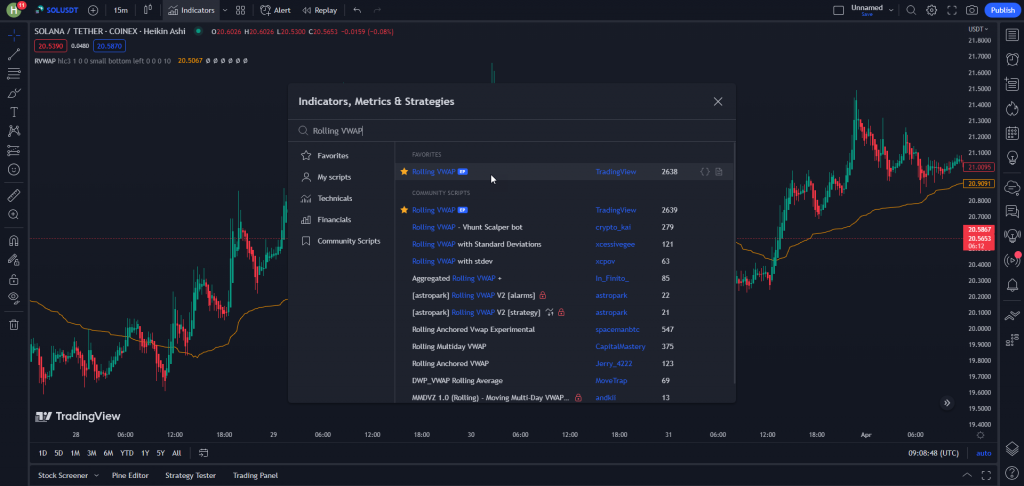Open chart settings gear icon
1024x486 pixels.
point(931,10)
